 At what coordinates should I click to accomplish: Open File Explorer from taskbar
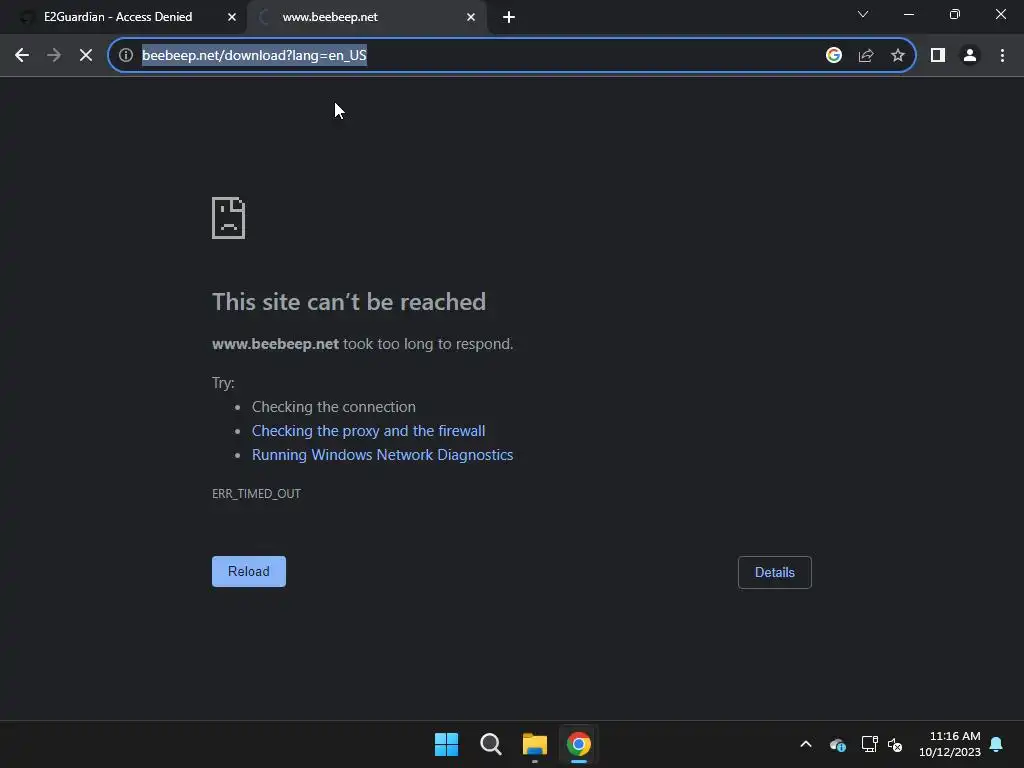(535, 744)
